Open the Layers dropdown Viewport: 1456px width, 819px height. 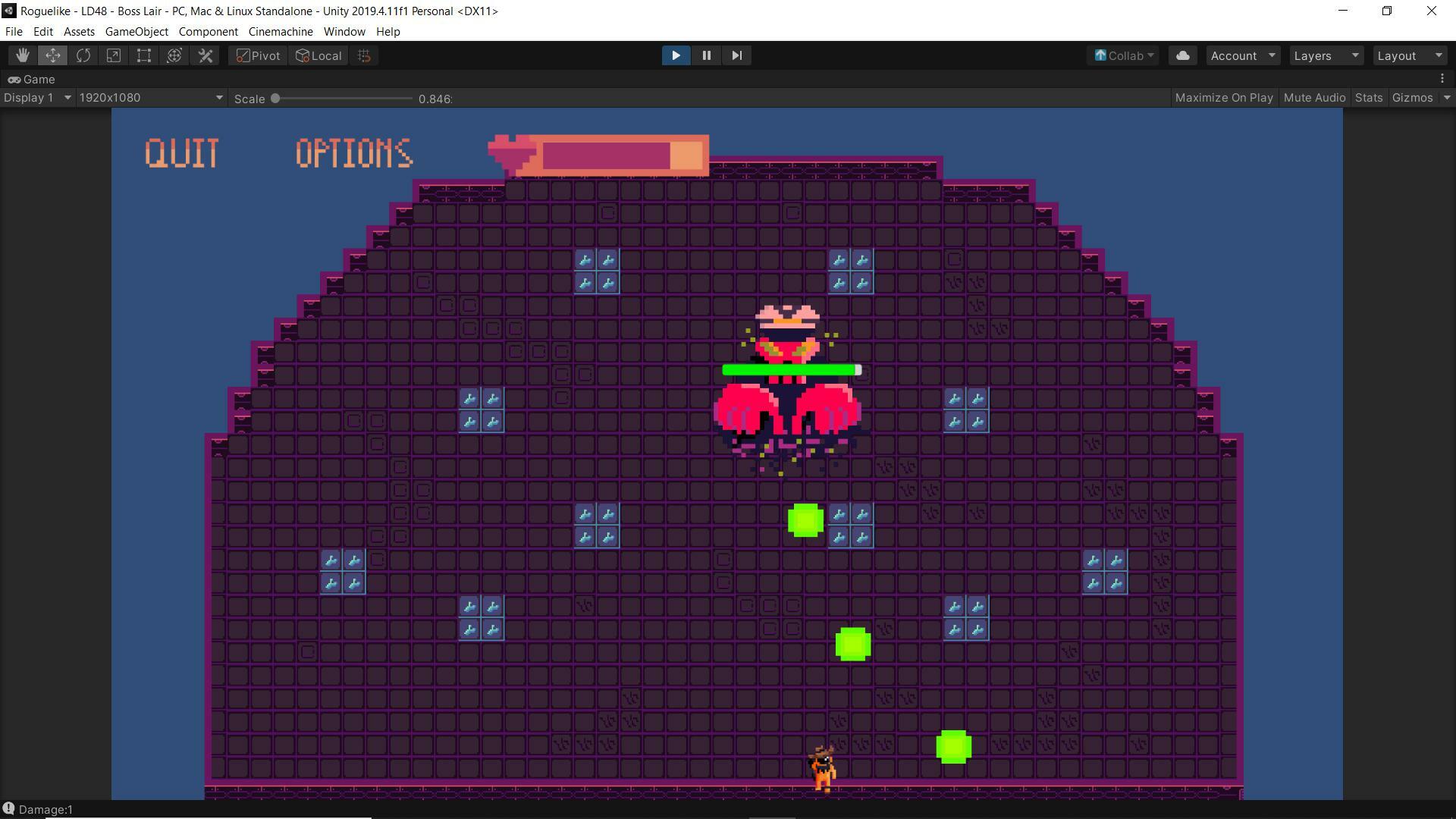[1326, 55]
